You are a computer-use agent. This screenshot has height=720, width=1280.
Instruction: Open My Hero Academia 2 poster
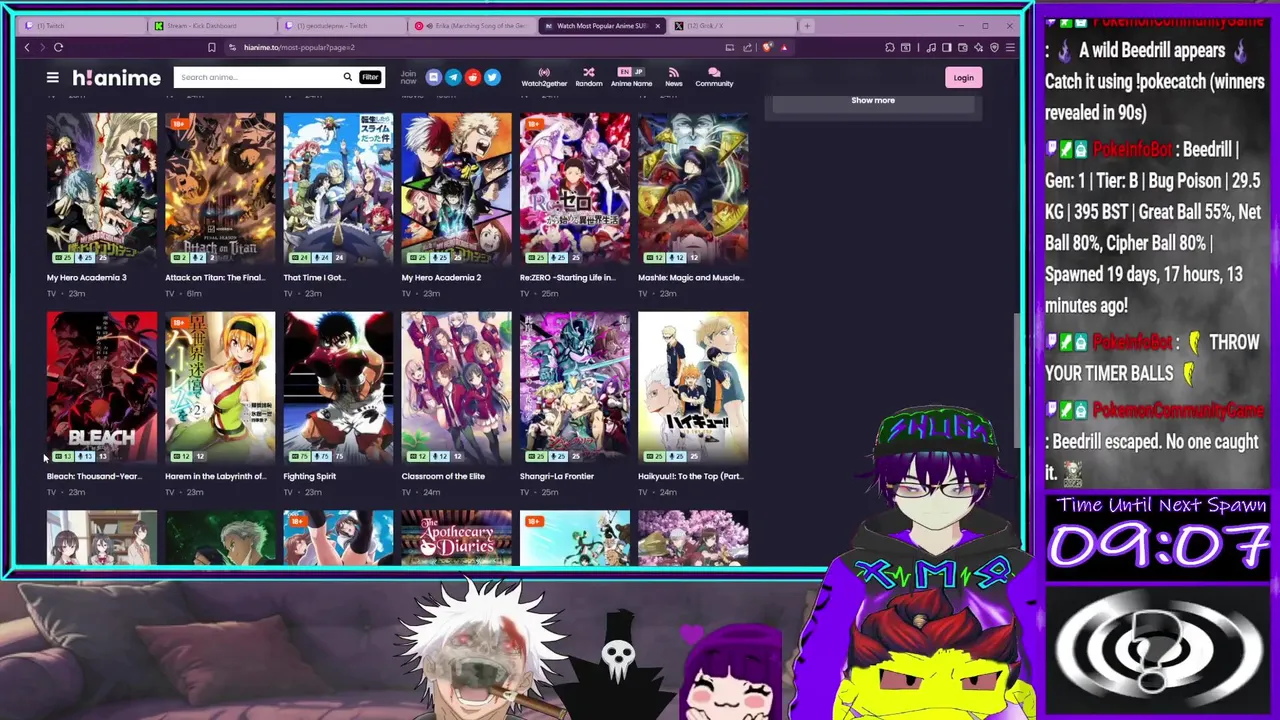[x=456, y=188]
